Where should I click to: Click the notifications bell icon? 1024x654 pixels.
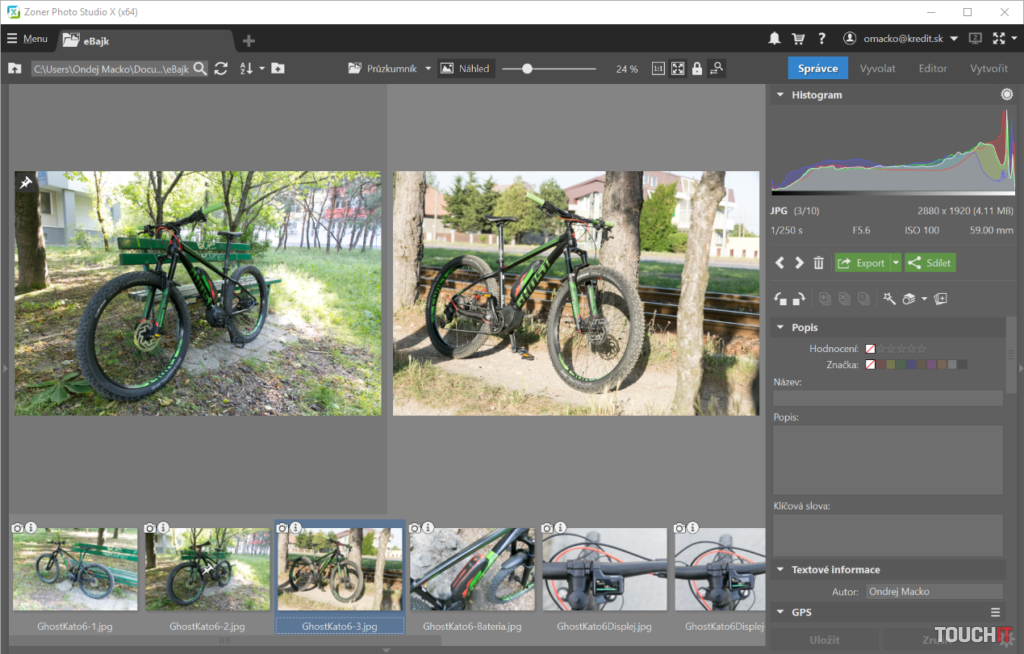click(774, 39)
